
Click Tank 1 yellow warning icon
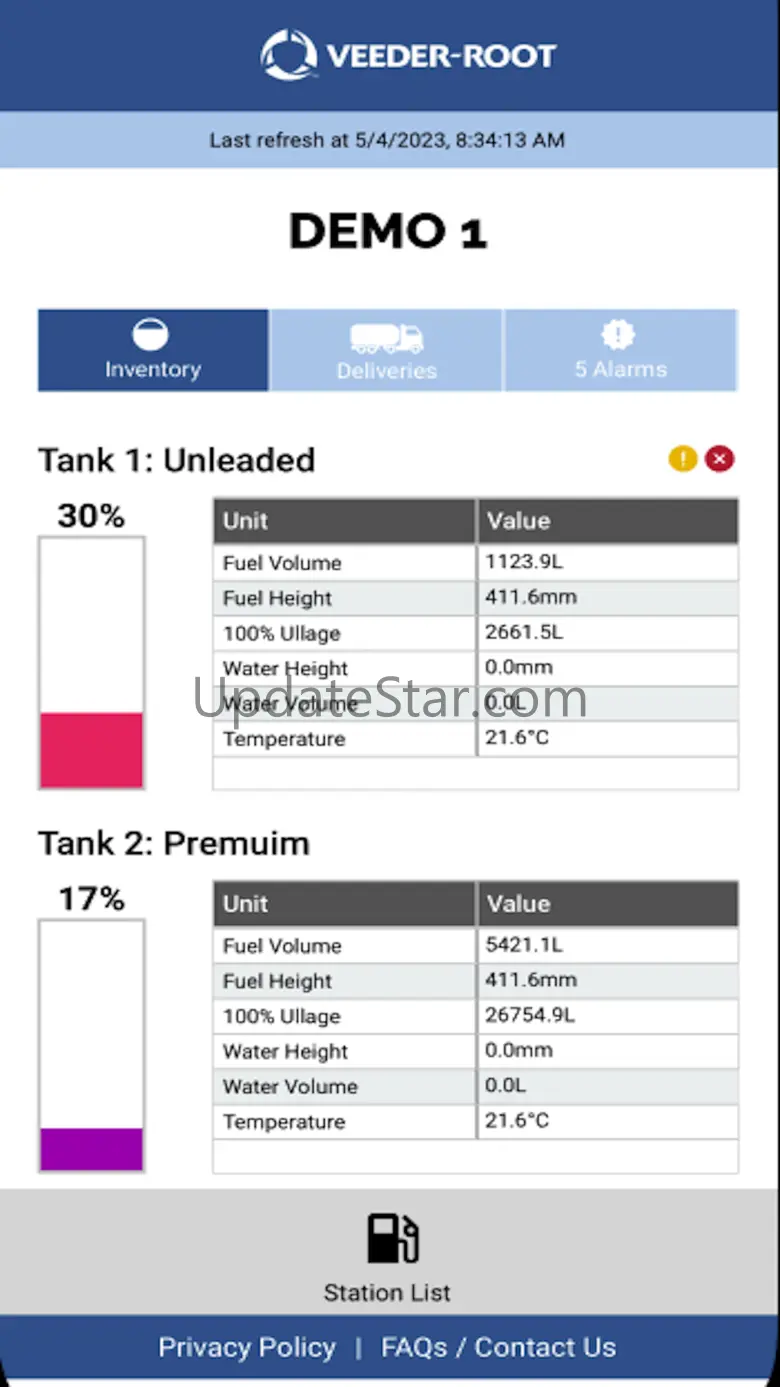(683, 459)
